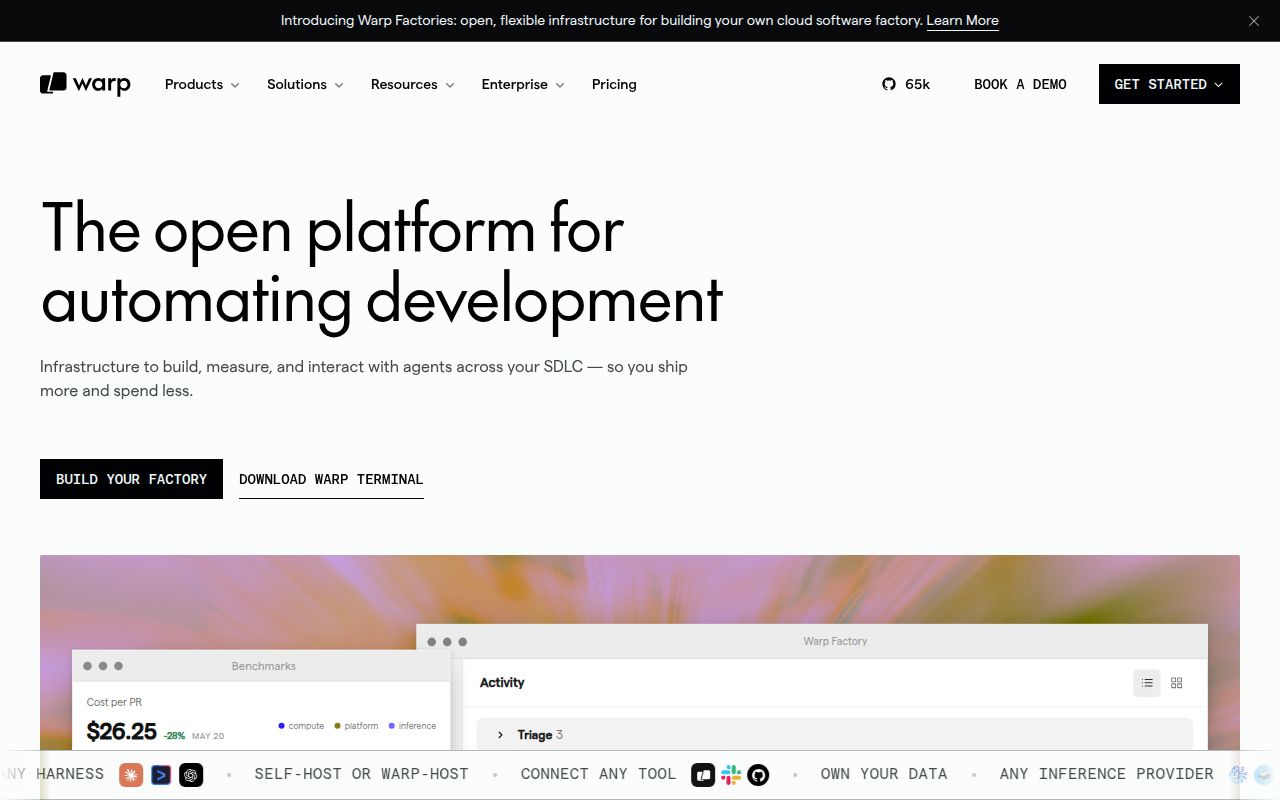Click the inference legend item in Benchmarks
The height and width of the screenshot is (800, 1280).
coord(412,726)
